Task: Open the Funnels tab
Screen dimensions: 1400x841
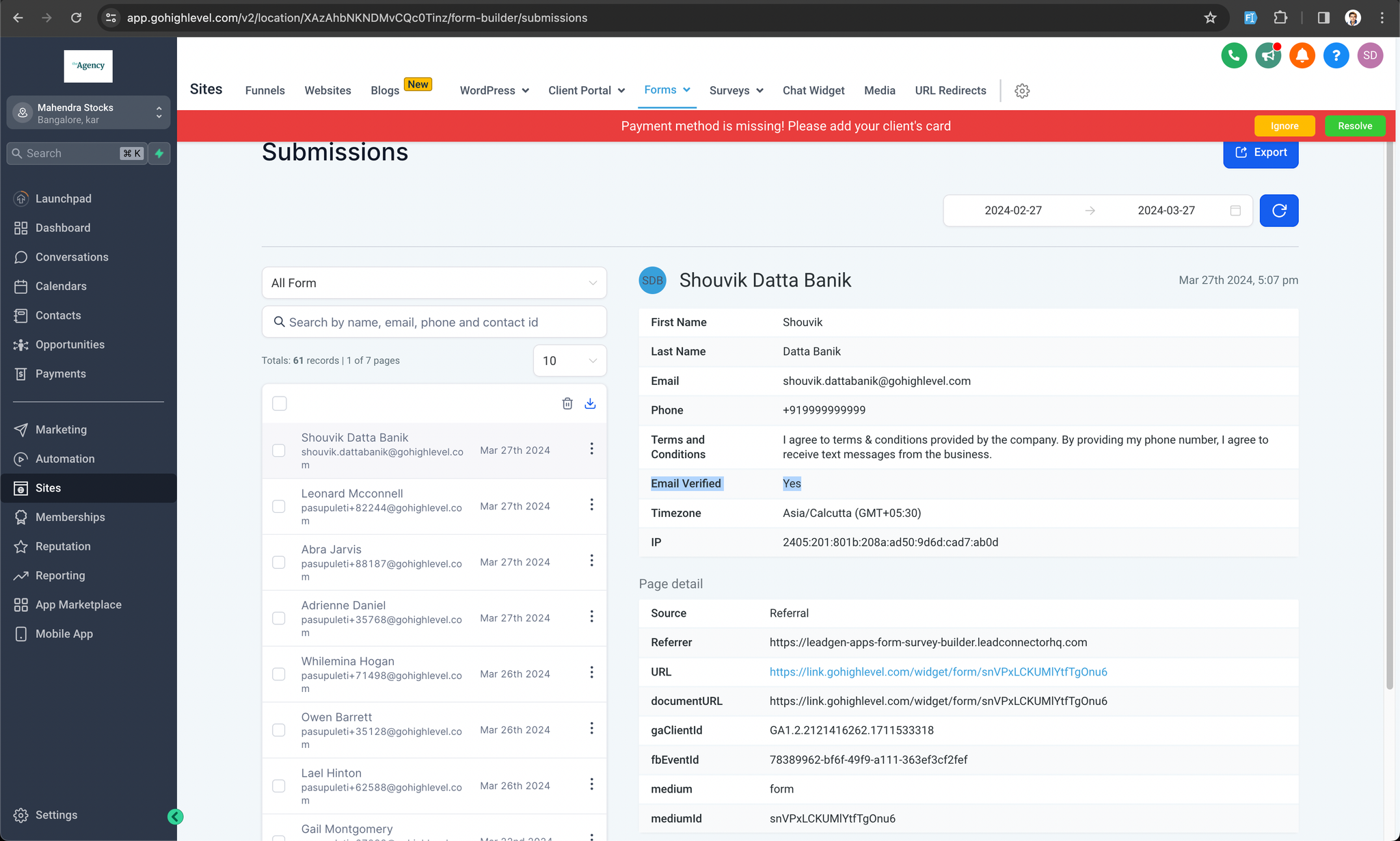Action: click(x=265, y=91)
